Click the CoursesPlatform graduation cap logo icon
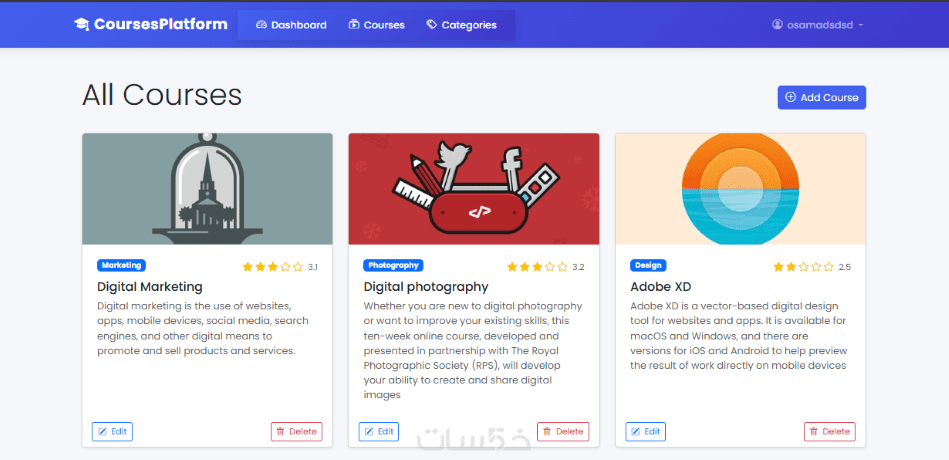The height and width of the screenshot is (460, 949). (x=82, y=24)
